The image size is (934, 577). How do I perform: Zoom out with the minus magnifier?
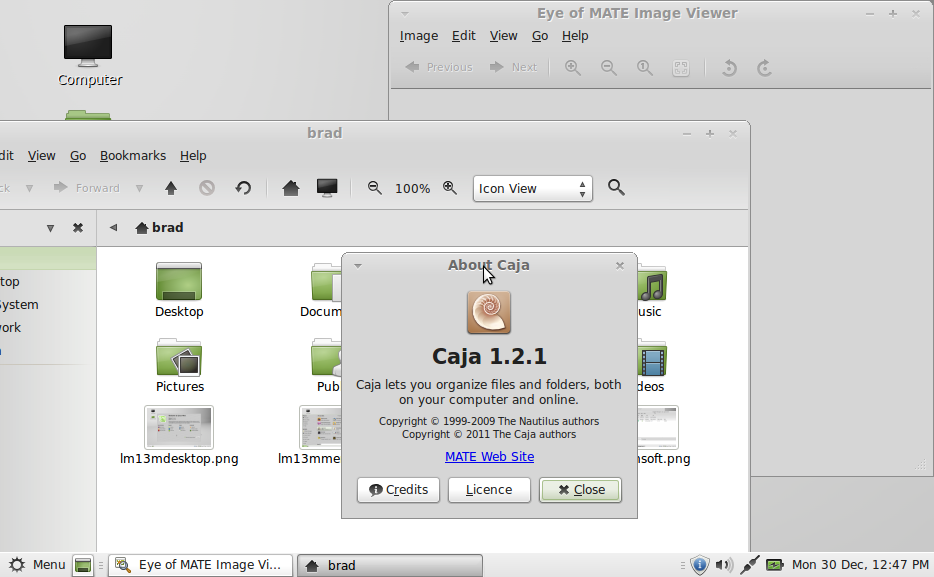click(375, 188)
